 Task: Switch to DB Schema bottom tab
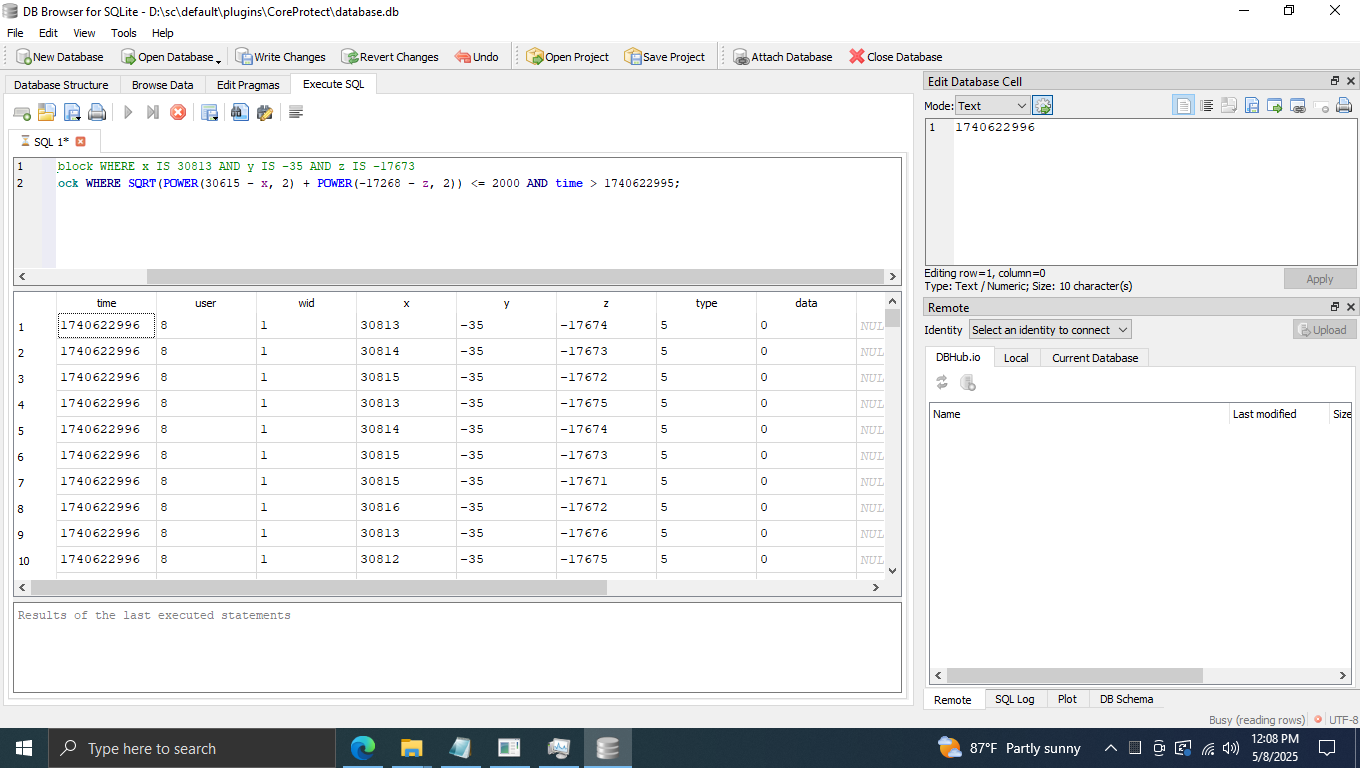[x=1126, y=699]
